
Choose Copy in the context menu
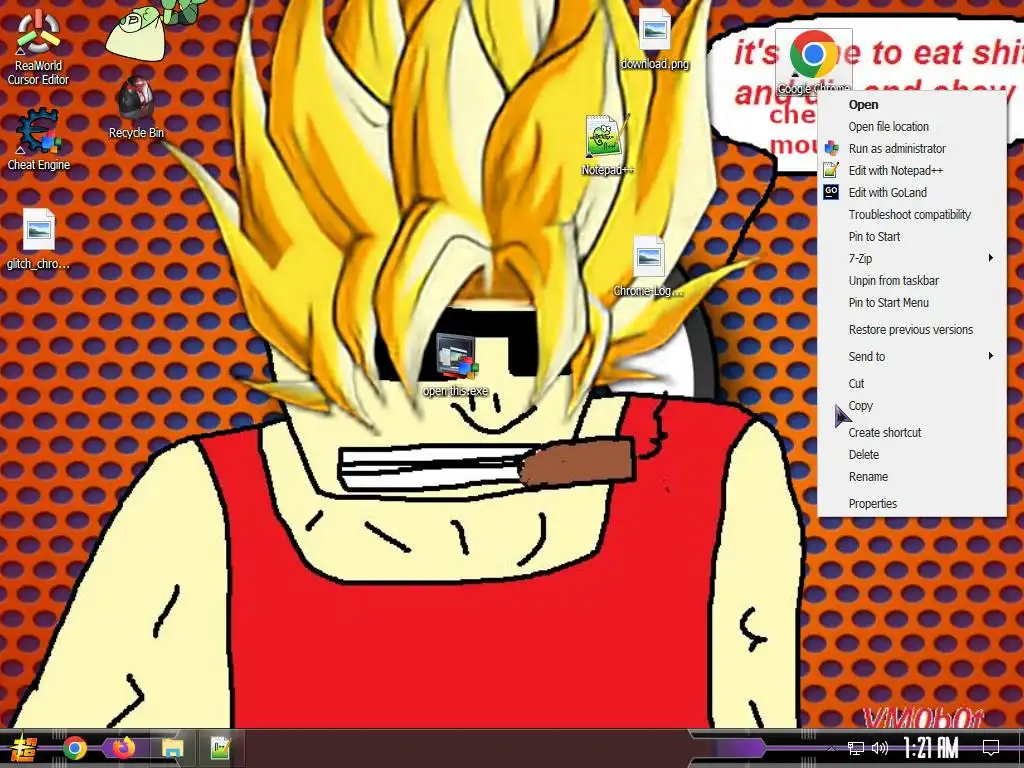pos(912,406)
